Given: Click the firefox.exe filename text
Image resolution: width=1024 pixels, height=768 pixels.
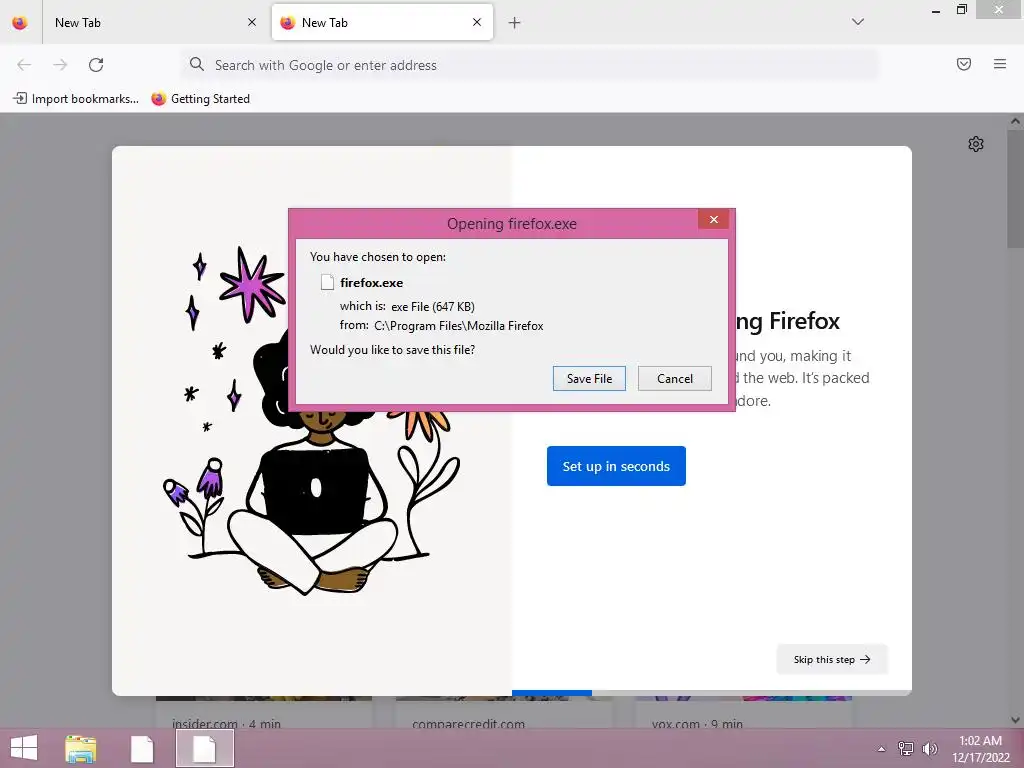Looking at the screenshot, I should coord(372,283).
